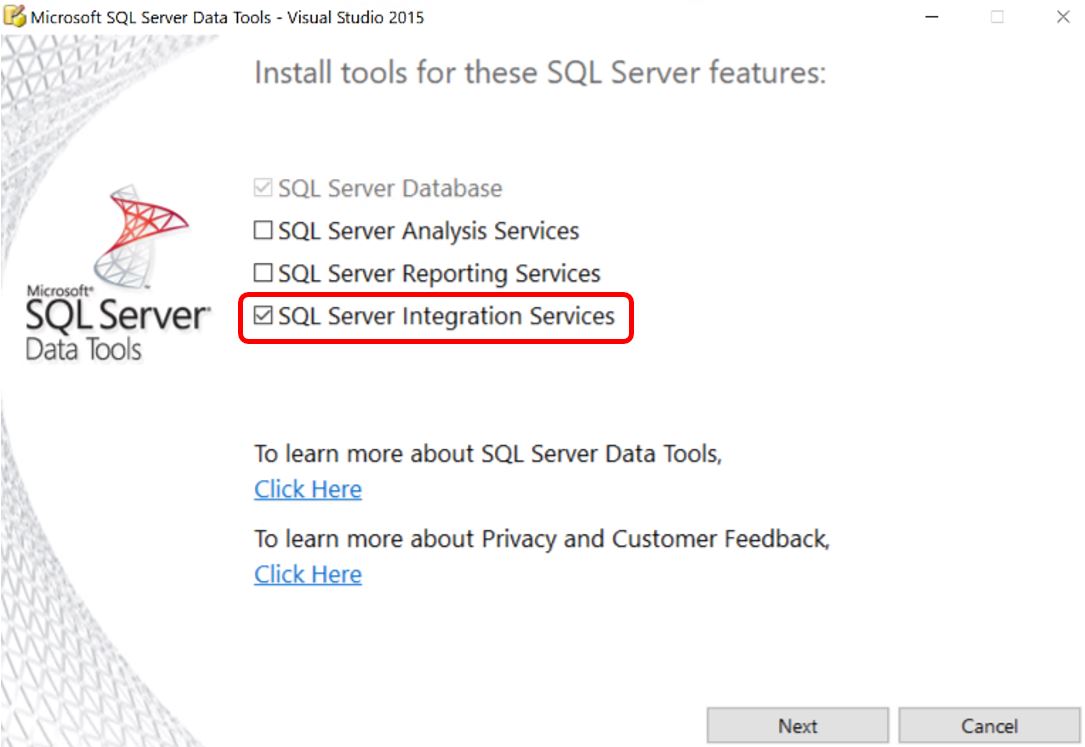Click the installer icon in the title bar

click(x=16, y=17)
